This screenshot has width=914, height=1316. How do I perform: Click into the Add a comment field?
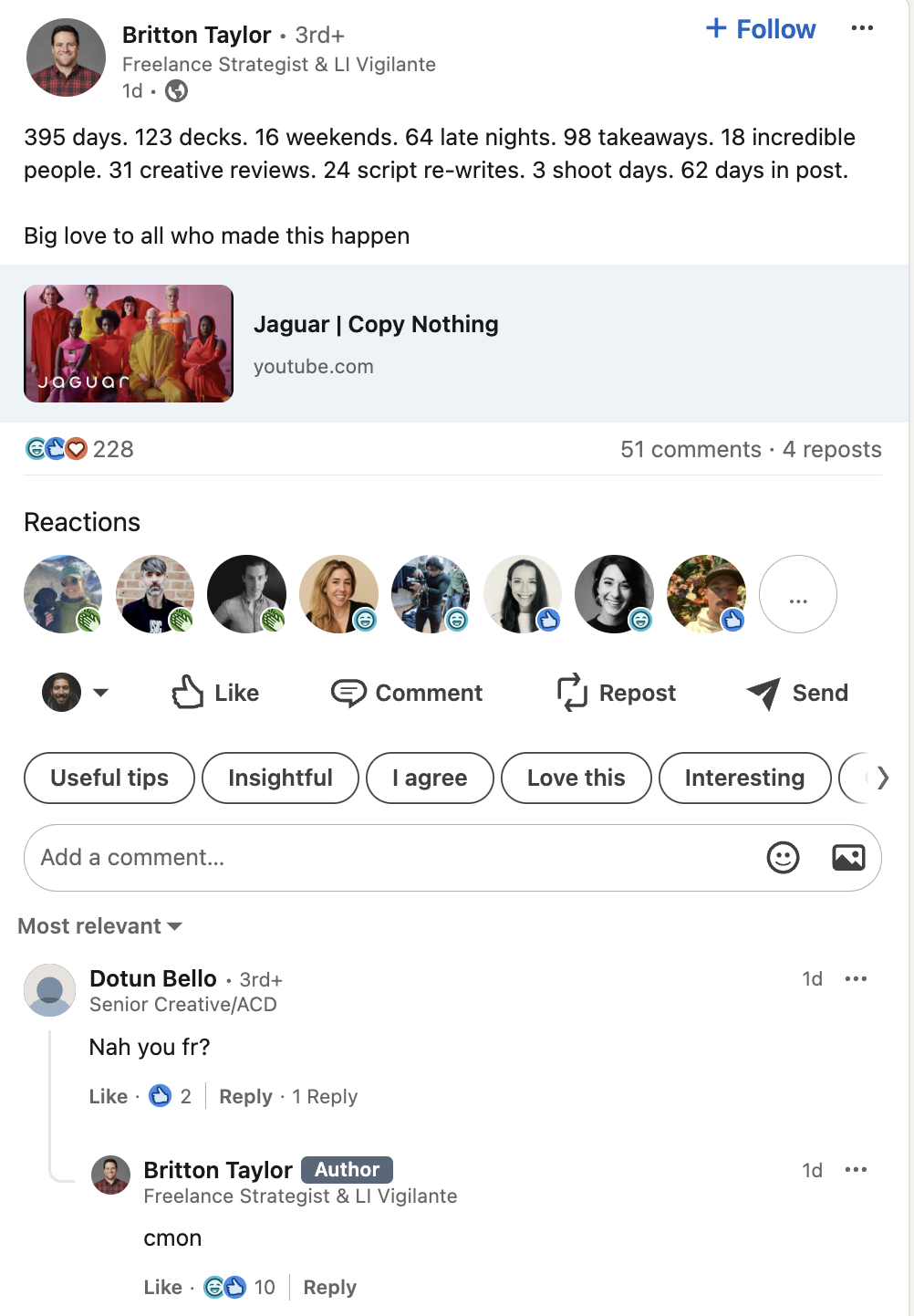[x=392, y=858]
